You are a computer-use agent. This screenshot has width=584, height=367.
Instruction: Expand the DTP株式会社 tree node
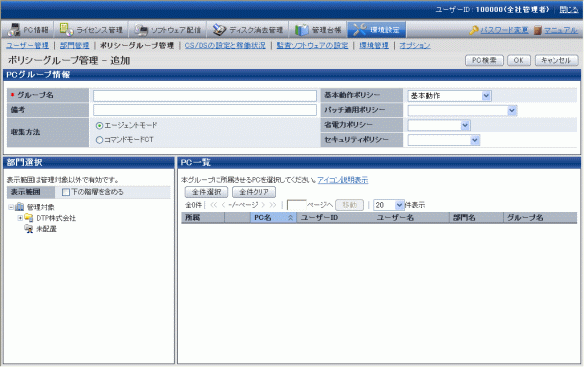(20, 218)
